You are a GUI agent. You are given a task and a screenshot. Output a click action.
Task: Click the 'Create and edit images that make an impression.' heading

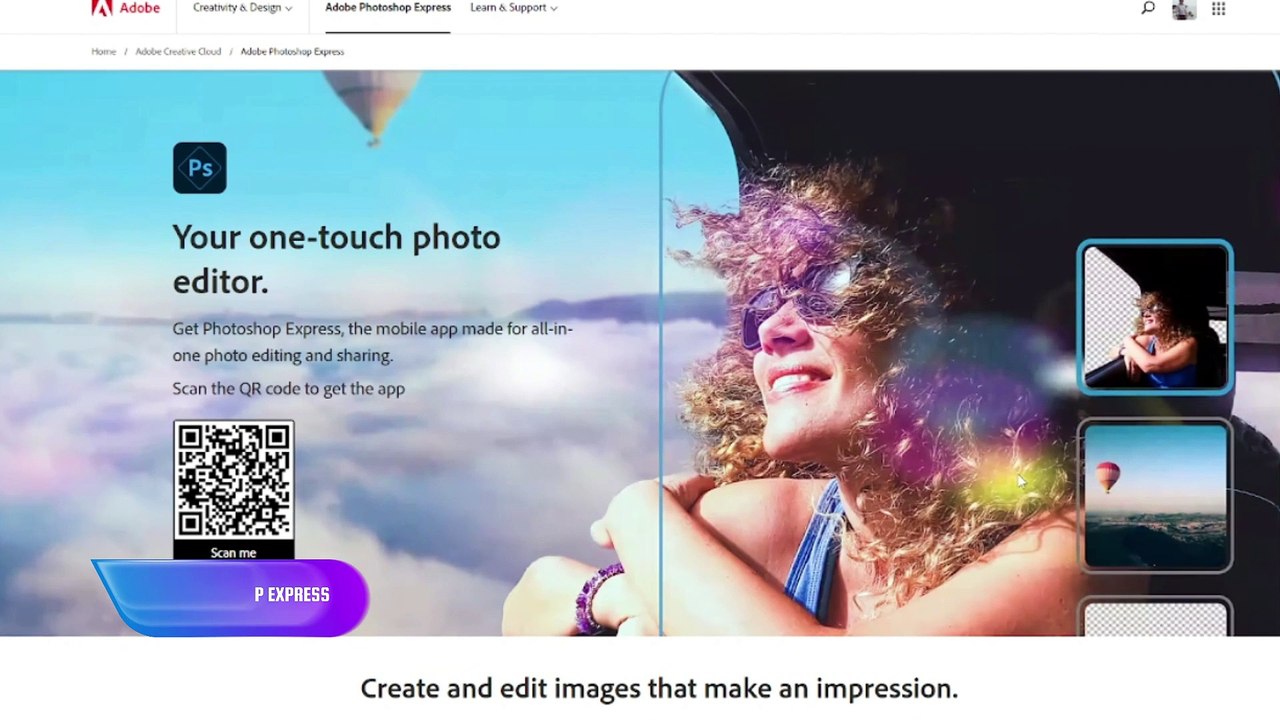[659, 688]
